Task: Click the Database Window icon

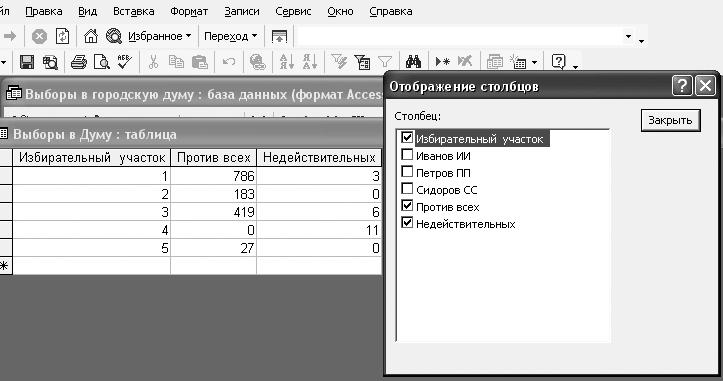Action: [495, 62]
